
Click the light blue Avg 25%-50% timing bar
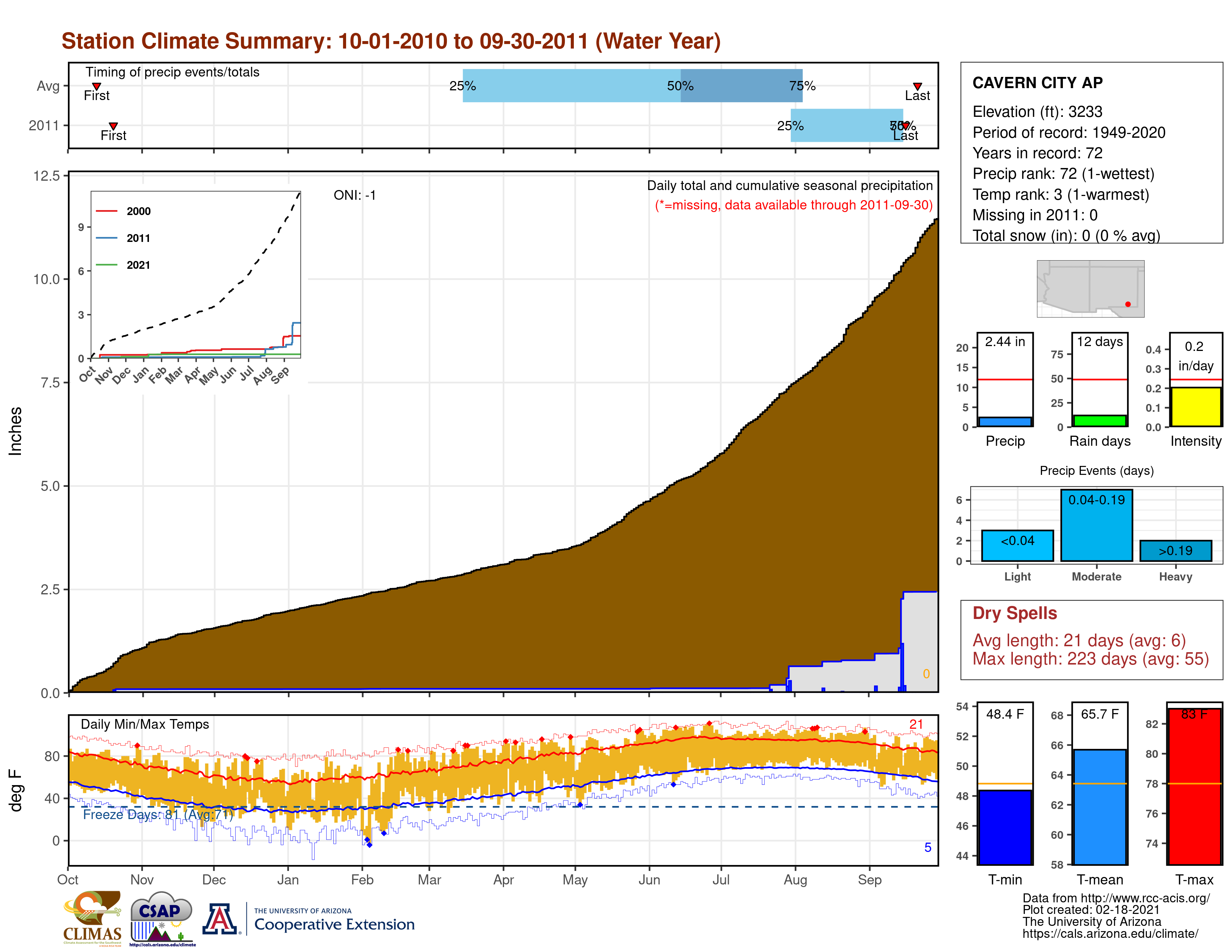(572, 86)
